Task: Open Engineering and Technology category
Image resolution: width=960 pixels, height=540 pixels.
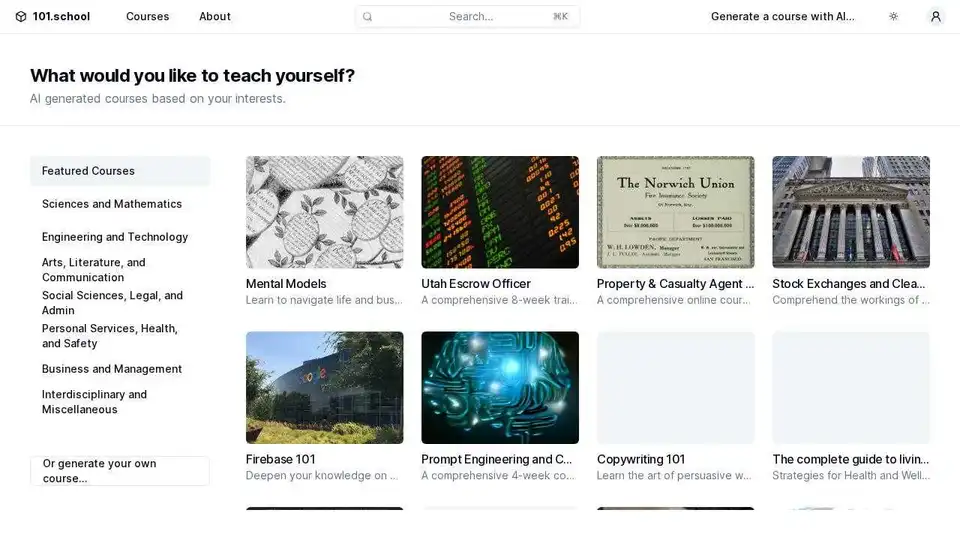Action: coord(115,237)
